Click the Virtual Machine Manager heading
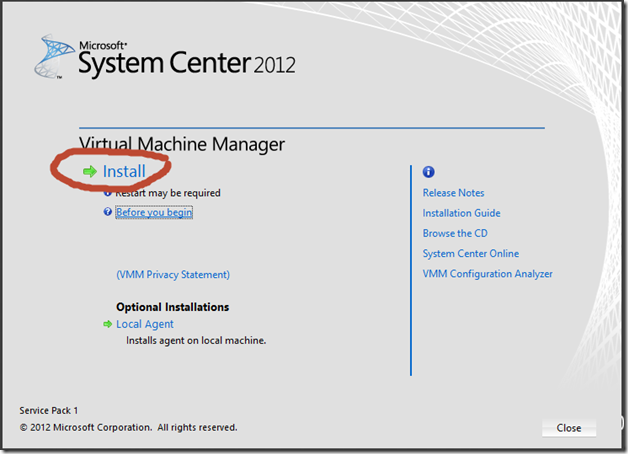The image size is (628, 454). (182, 144)
